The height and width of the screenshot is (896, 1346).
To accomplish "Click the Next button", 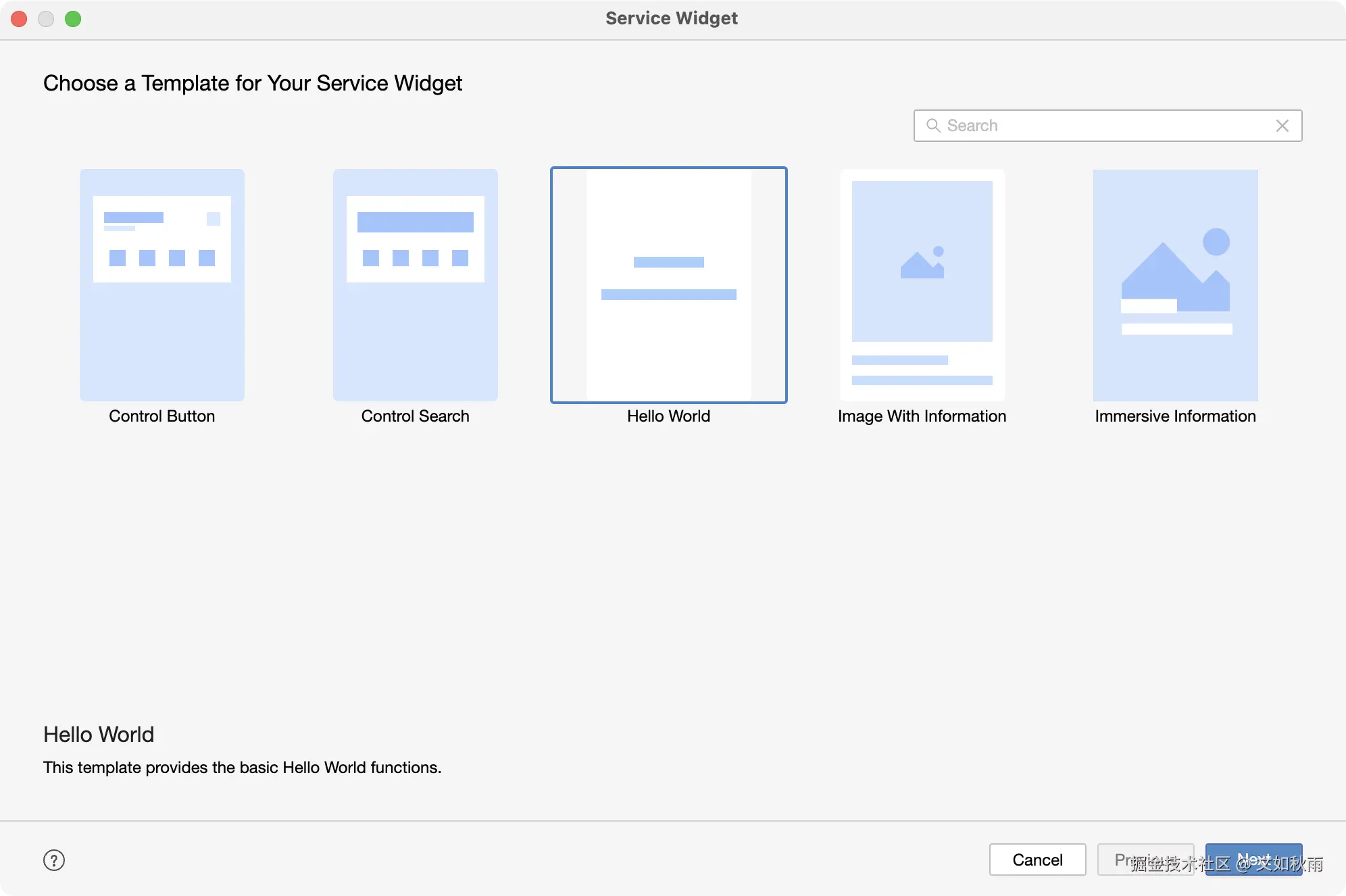I will click(1253, 860).
